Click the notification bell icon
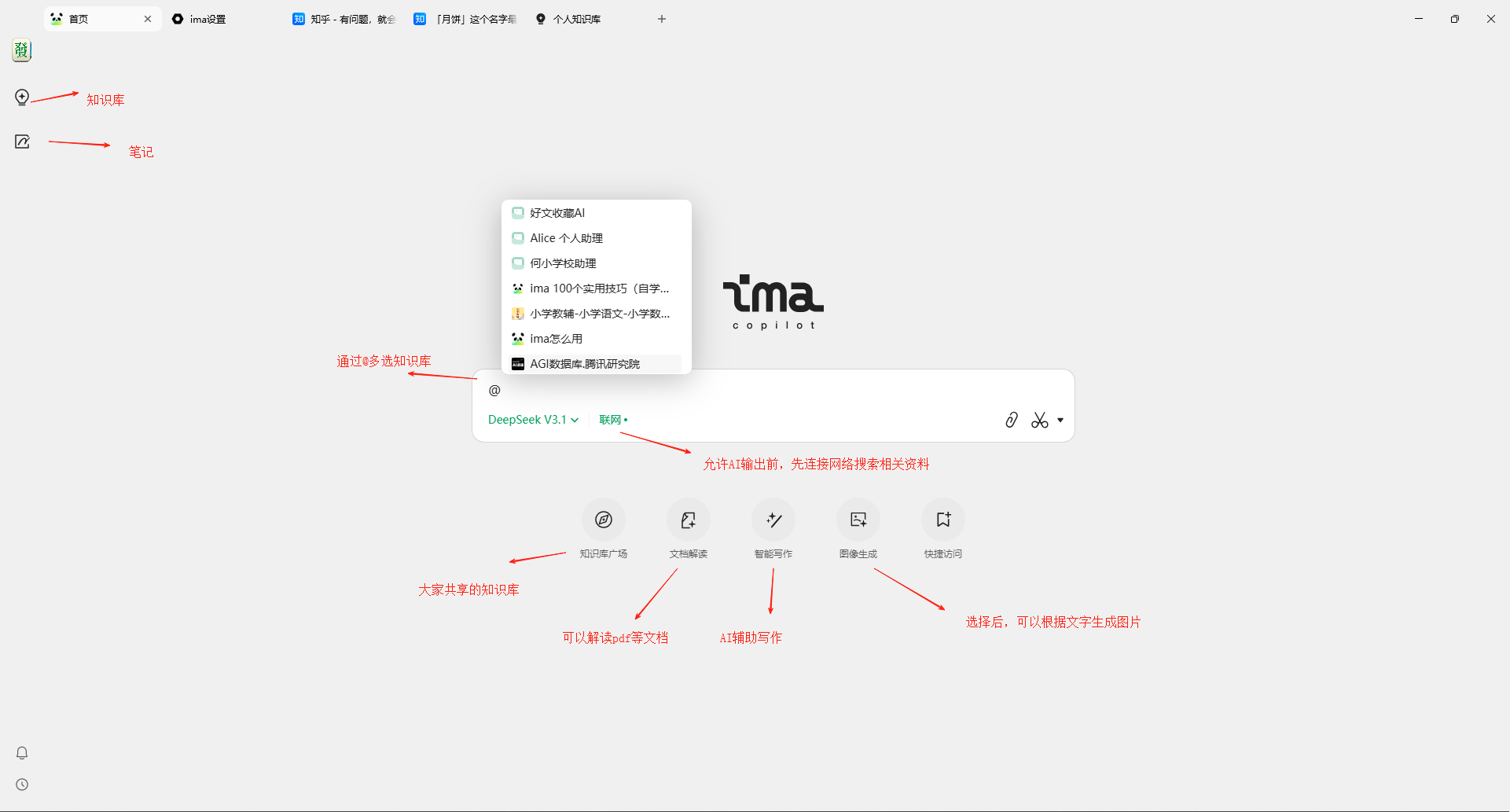This screenshot has height=812, width=1510. (22, 753)
